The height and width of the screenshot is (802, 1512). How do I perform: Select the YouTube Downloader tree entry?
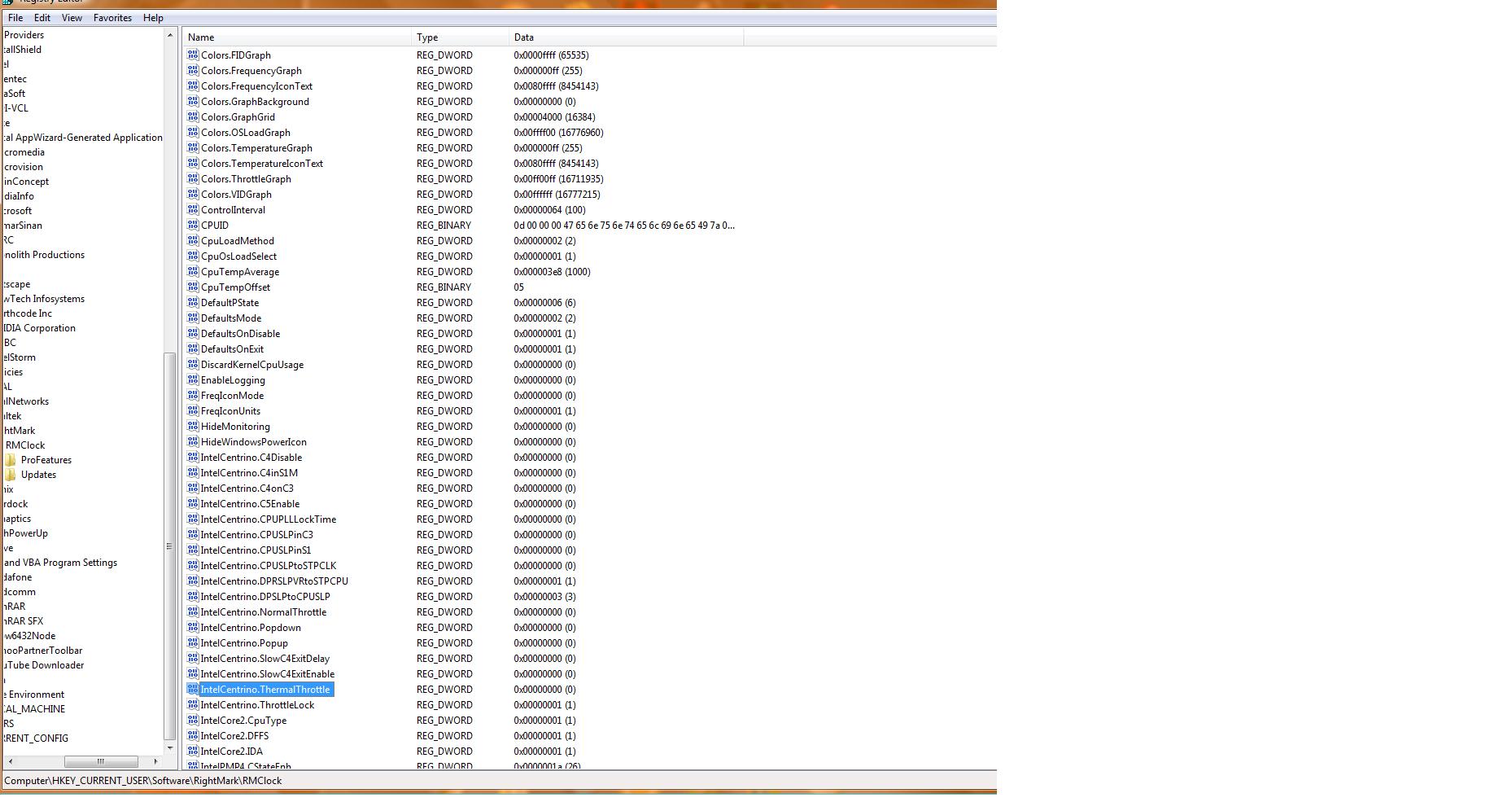pyautogui.click(x=44, y=665)
